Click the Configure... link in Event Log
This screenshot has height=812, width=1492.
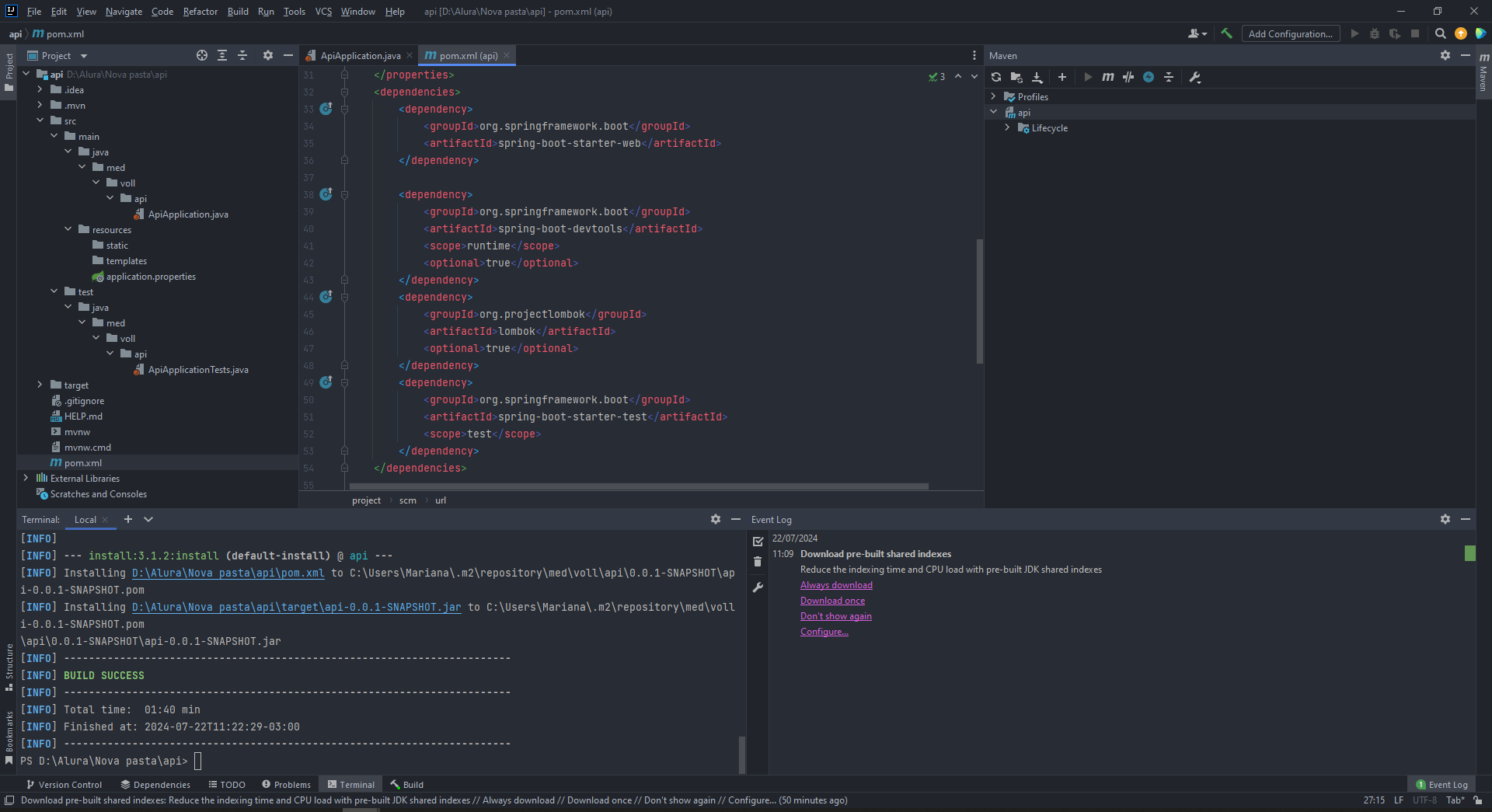point(824,632)
